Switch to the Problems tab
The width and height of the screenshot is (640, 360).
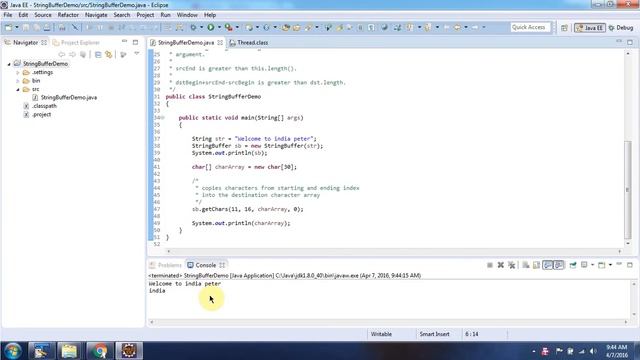pos(165,265)
